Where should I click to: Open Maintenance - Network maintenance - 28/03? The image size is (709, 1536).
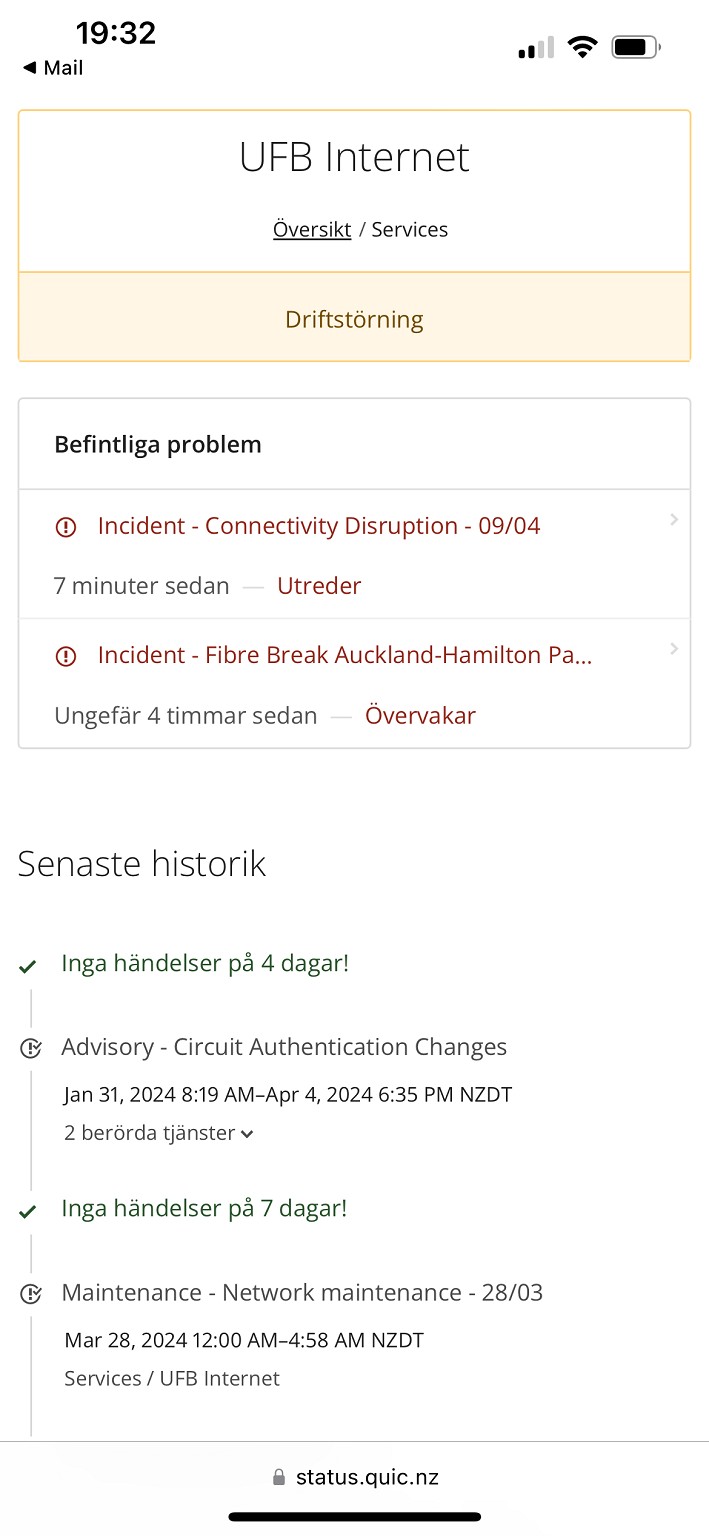302,1292
